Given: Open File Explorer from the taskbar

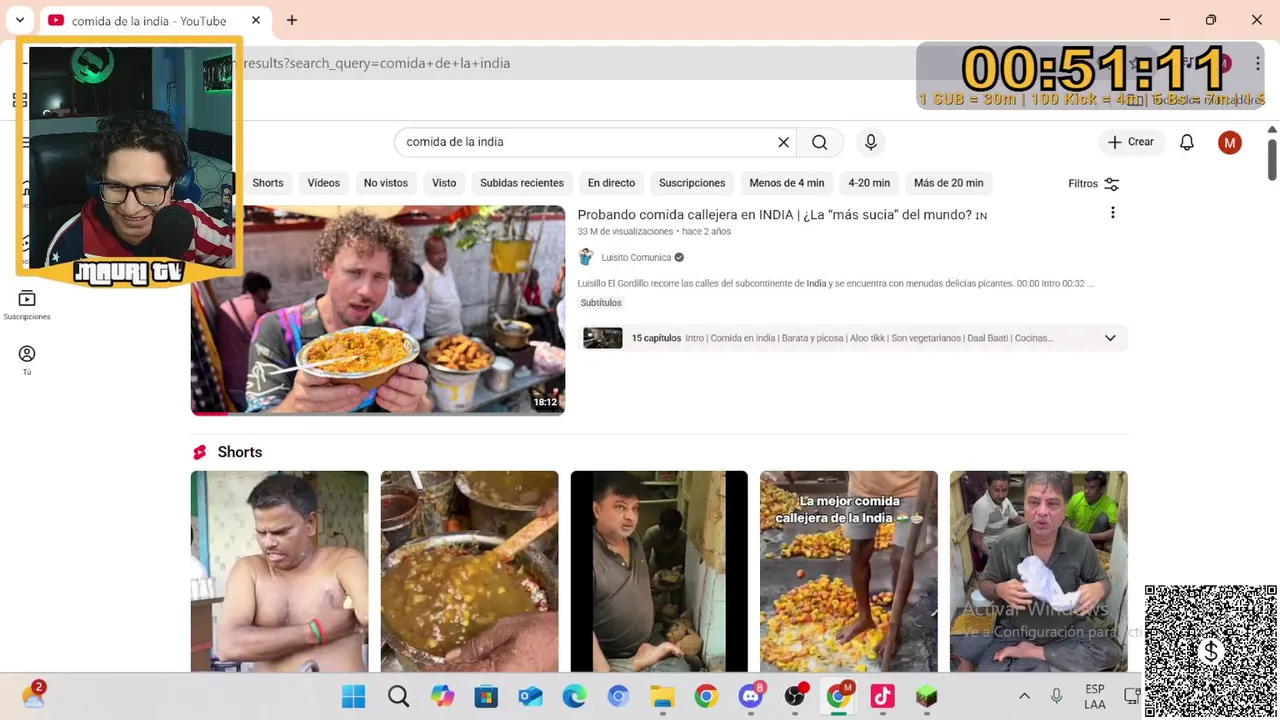Looking at the screenshot, I should [662, 697].
